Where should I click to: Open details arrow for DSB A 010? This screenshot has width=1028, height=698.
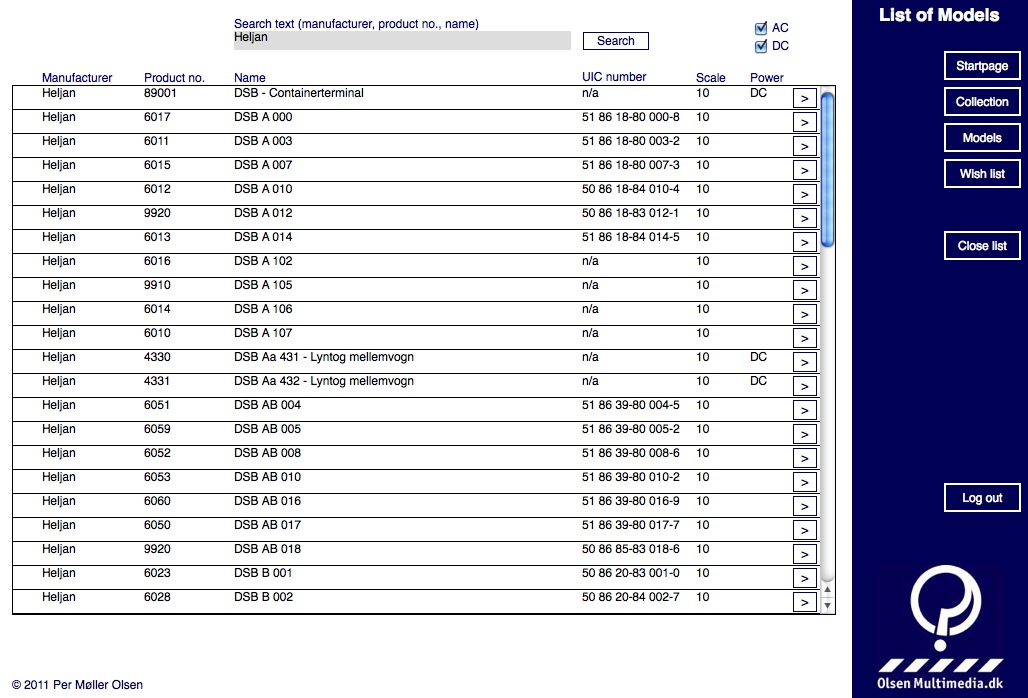[x=804, y=195]
